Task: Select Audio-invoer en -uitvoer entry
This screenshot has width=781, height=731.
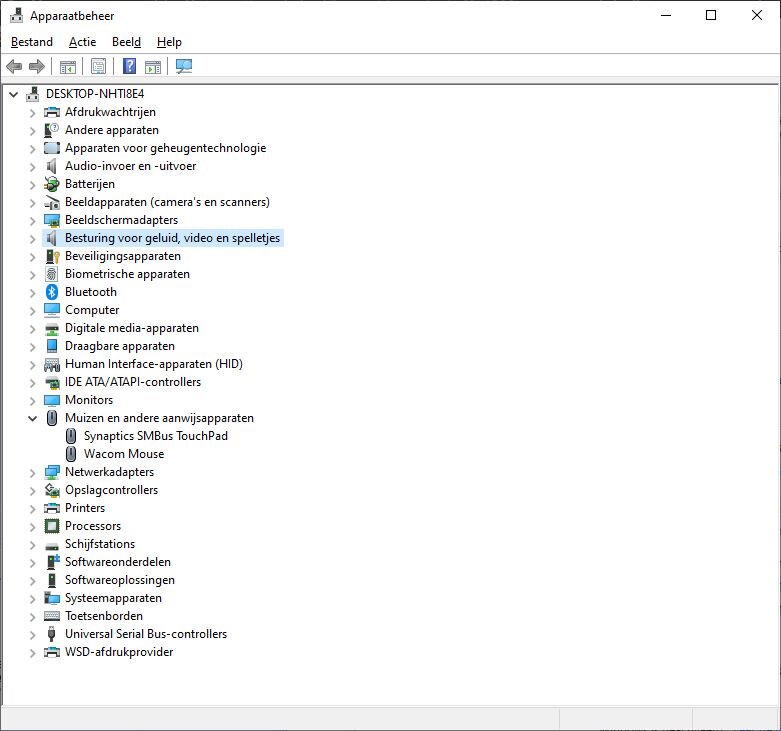Action: click(x=130, y=166)
